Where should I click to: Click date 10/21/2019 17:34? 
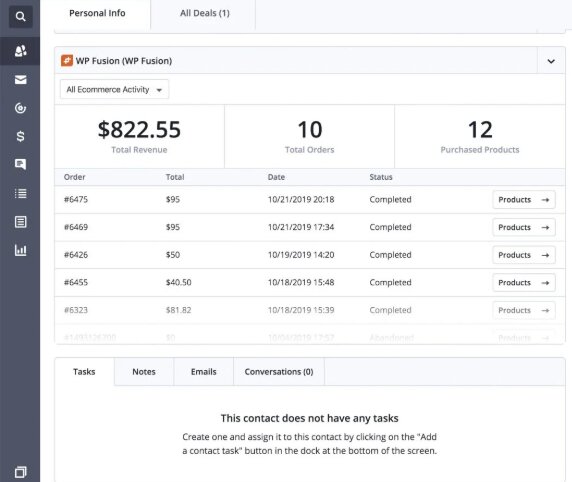301,227
